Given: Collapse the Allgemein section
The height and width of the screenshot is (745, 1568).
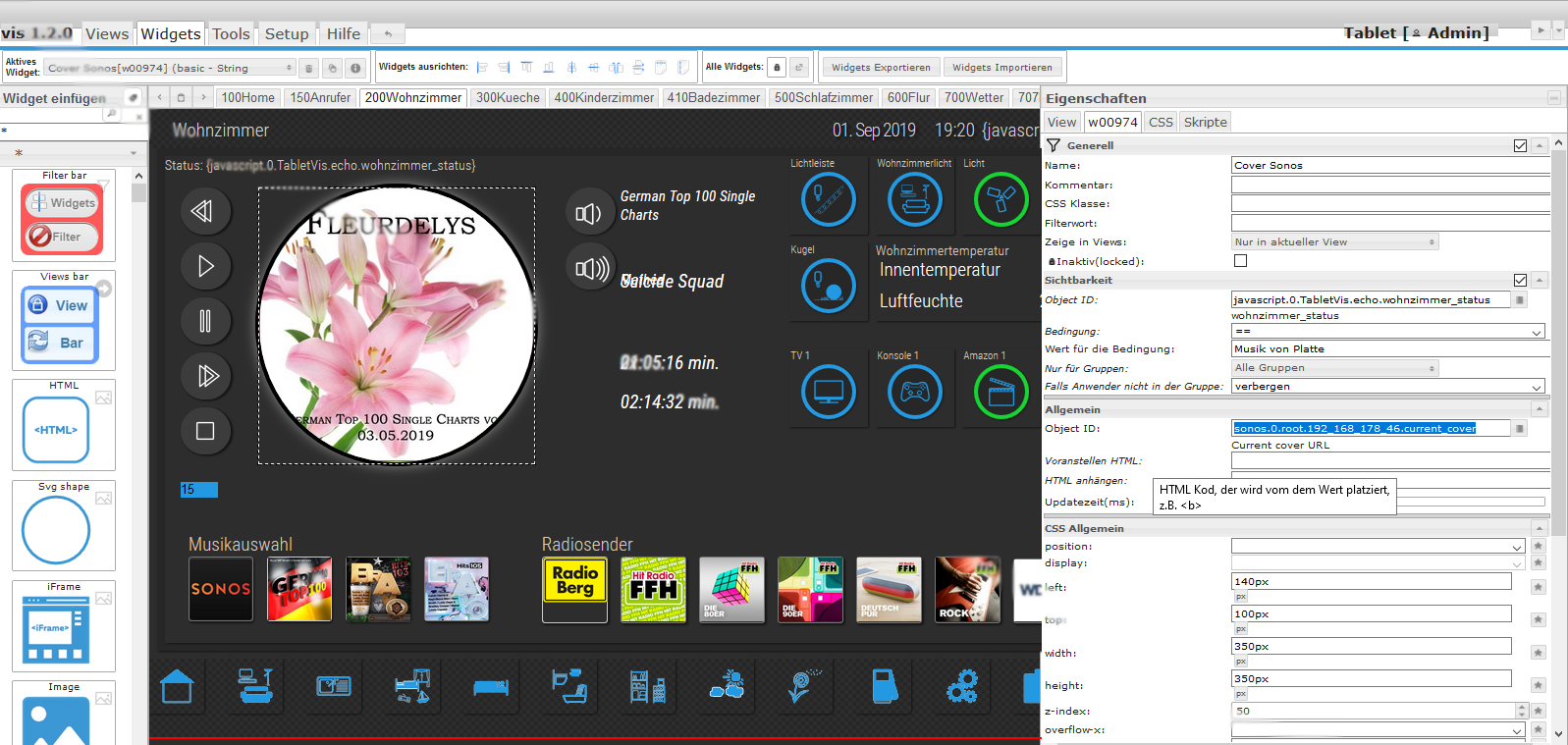Looking at the screenshot, I should coord(1540,409).
